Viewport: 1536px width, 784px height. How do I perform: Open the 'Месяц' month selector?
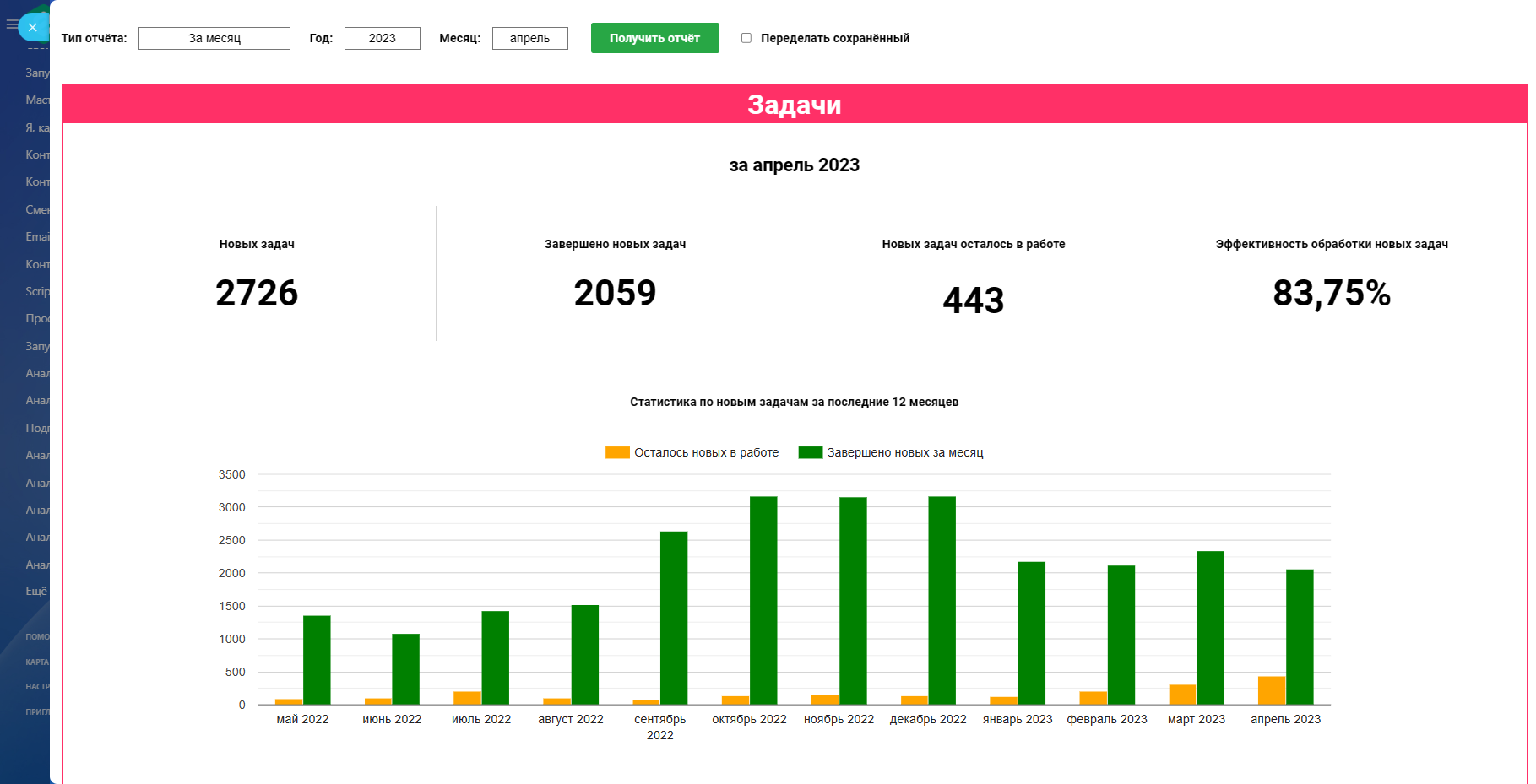click(x=529, y=38)
